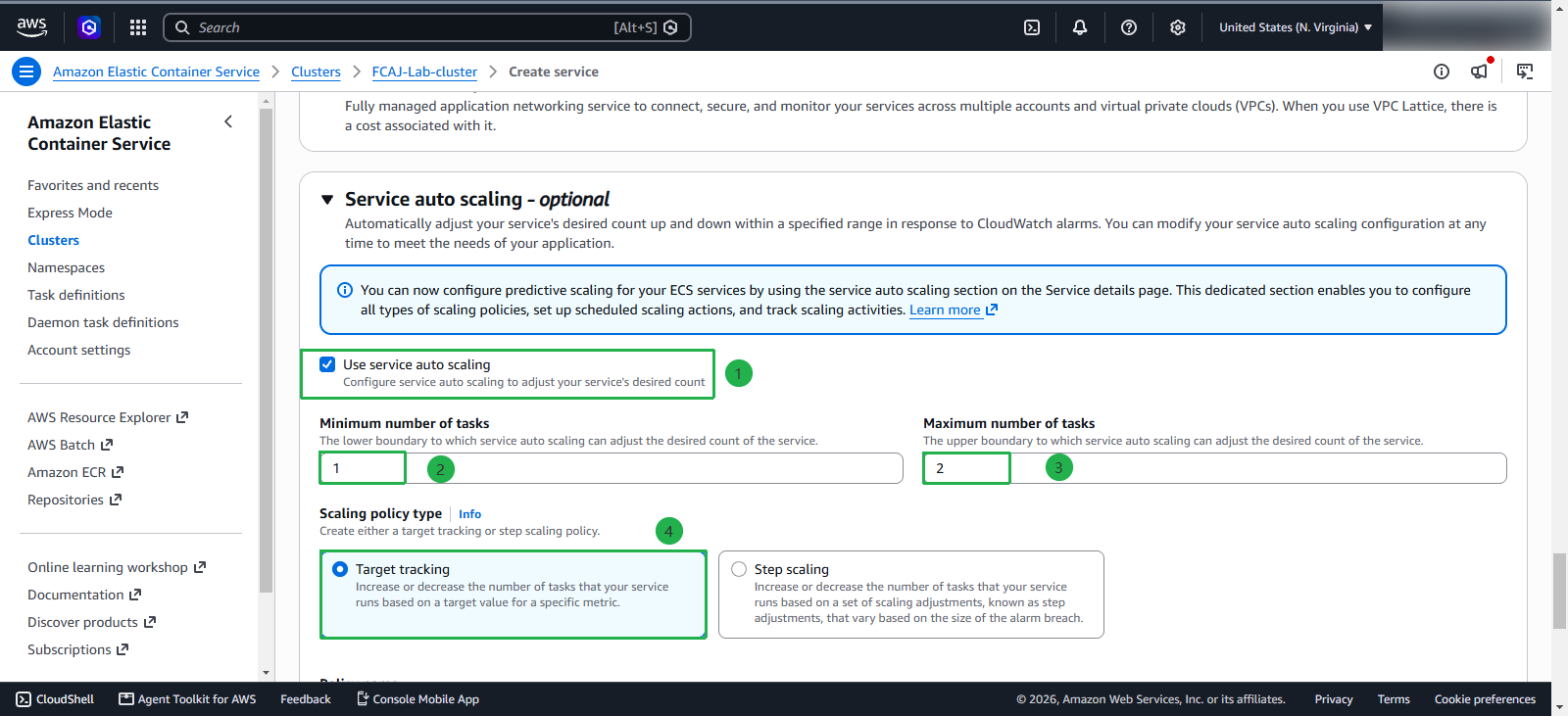Focus the AWS search box
Image resolution: width=1568 pixels, height=716 pixels.
(427, 27)
